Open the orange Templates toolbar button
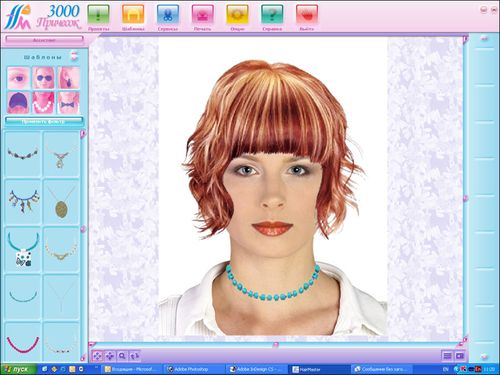 pos(133,15)
